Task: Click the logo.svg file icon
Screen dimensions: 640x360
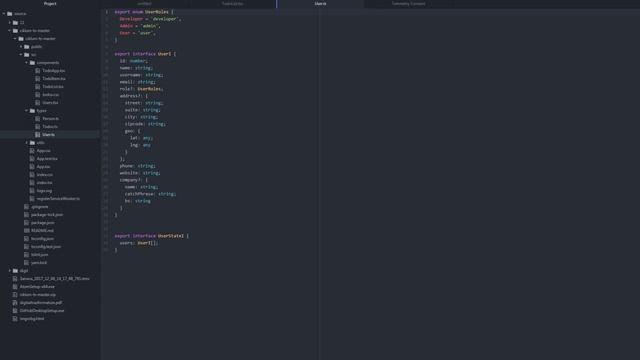Action: click(x=32, y=191)
